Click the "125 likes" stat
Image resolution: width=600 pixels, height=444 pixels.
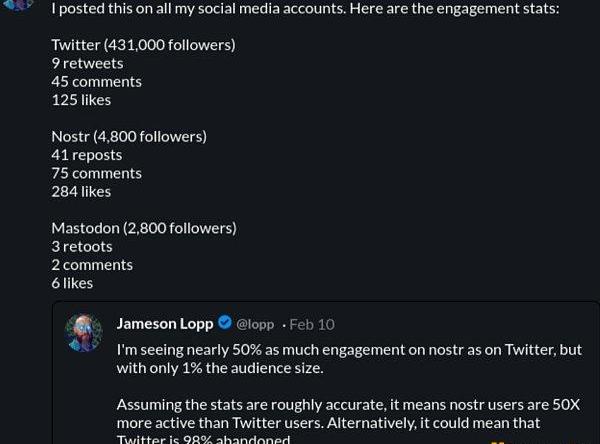click(81, 100)
